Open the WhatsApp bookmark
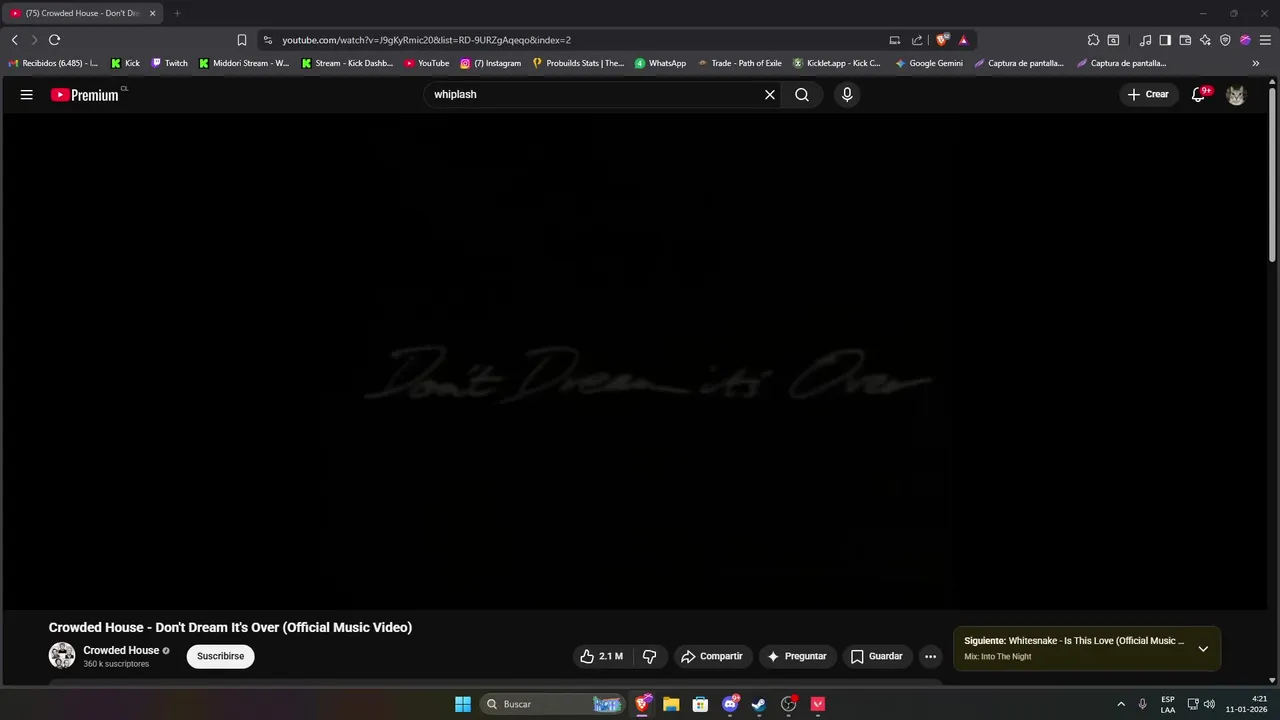 [660, 63]
